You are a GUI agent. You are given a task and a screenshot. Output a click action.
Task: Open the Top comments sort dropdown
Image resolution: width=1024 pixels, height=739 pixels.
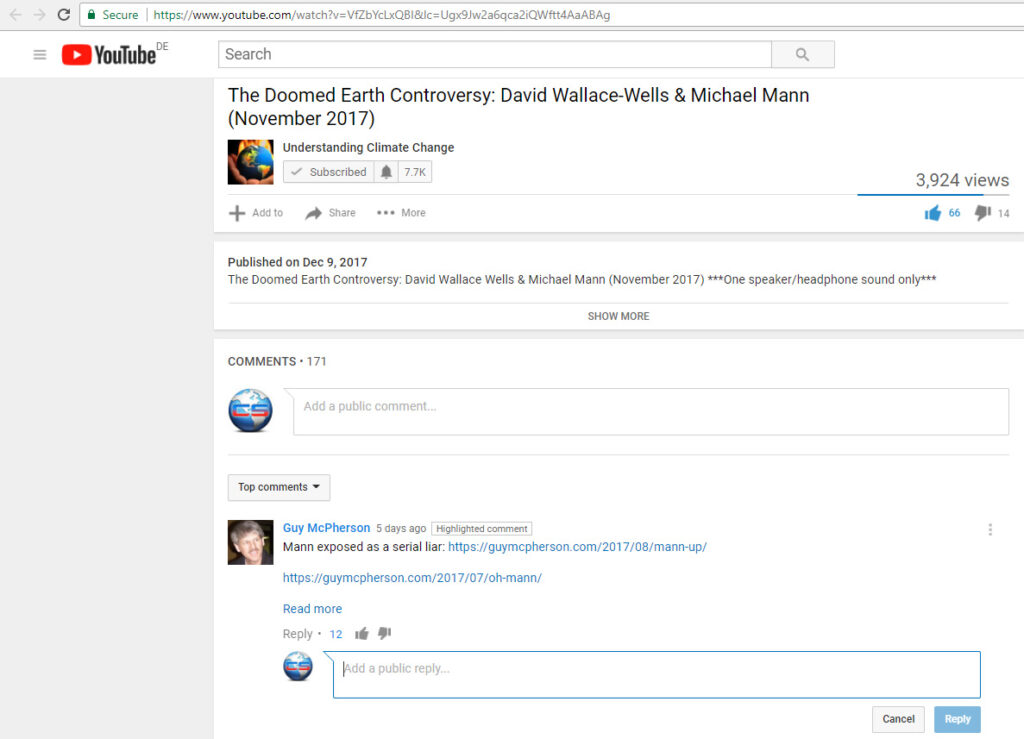tap(278, 487)
